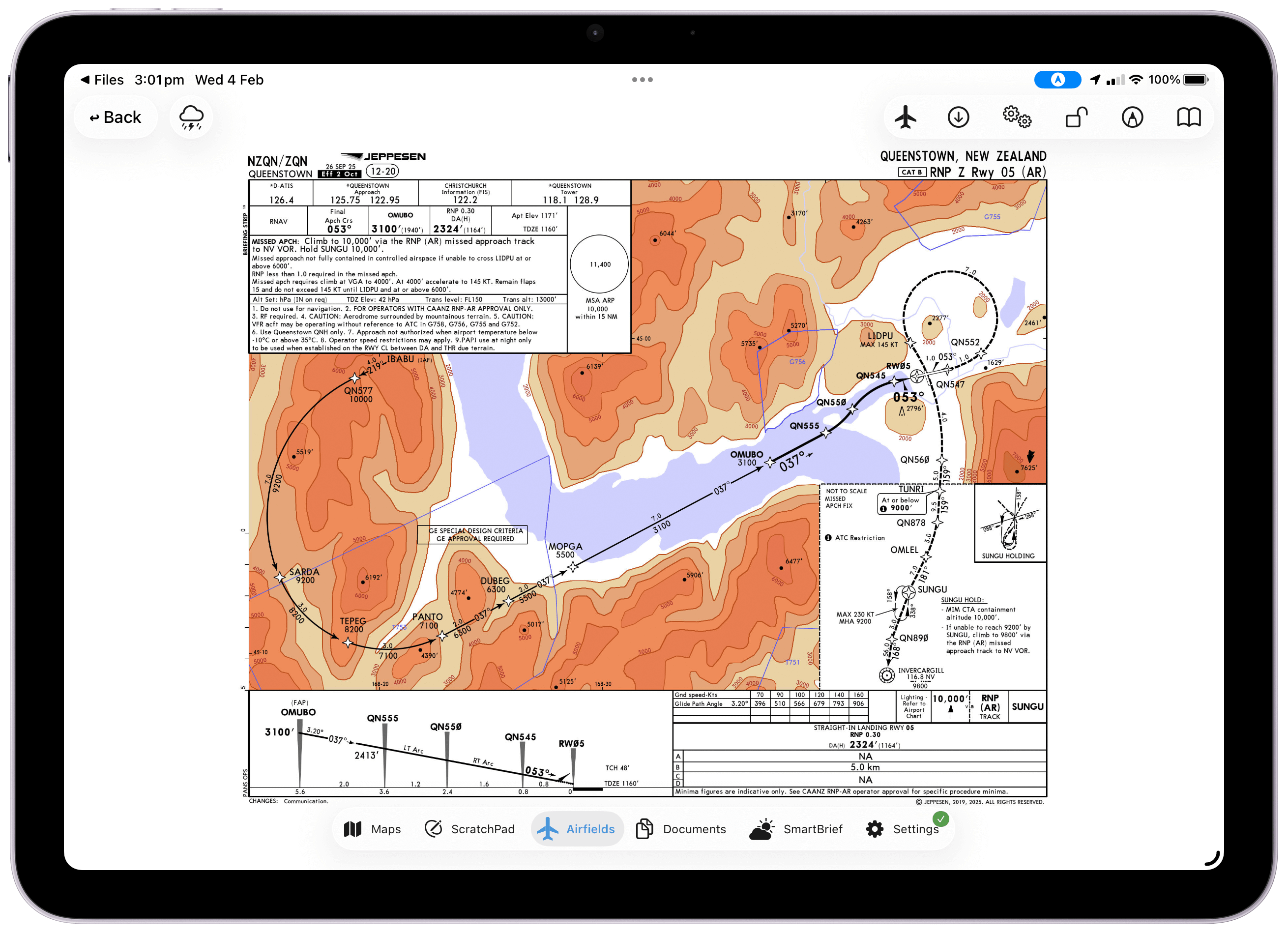The image size is (1288, 934).
Task: Tap the weather storm cloud icon
Action: coord(191,117)
